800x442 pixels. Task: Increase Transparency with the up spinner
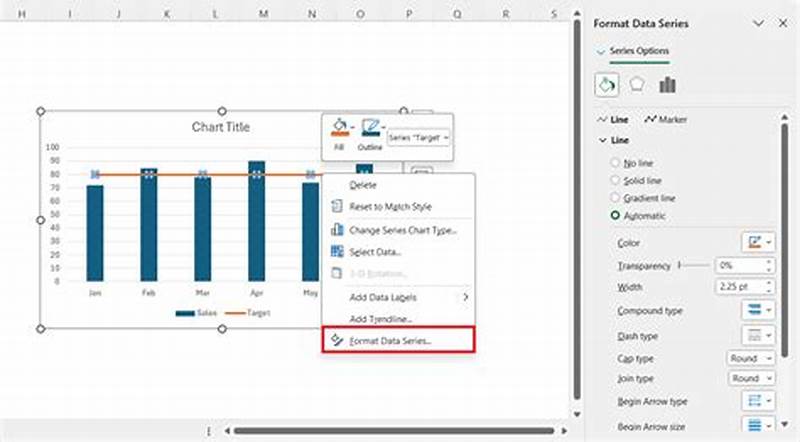coord(769,261)
